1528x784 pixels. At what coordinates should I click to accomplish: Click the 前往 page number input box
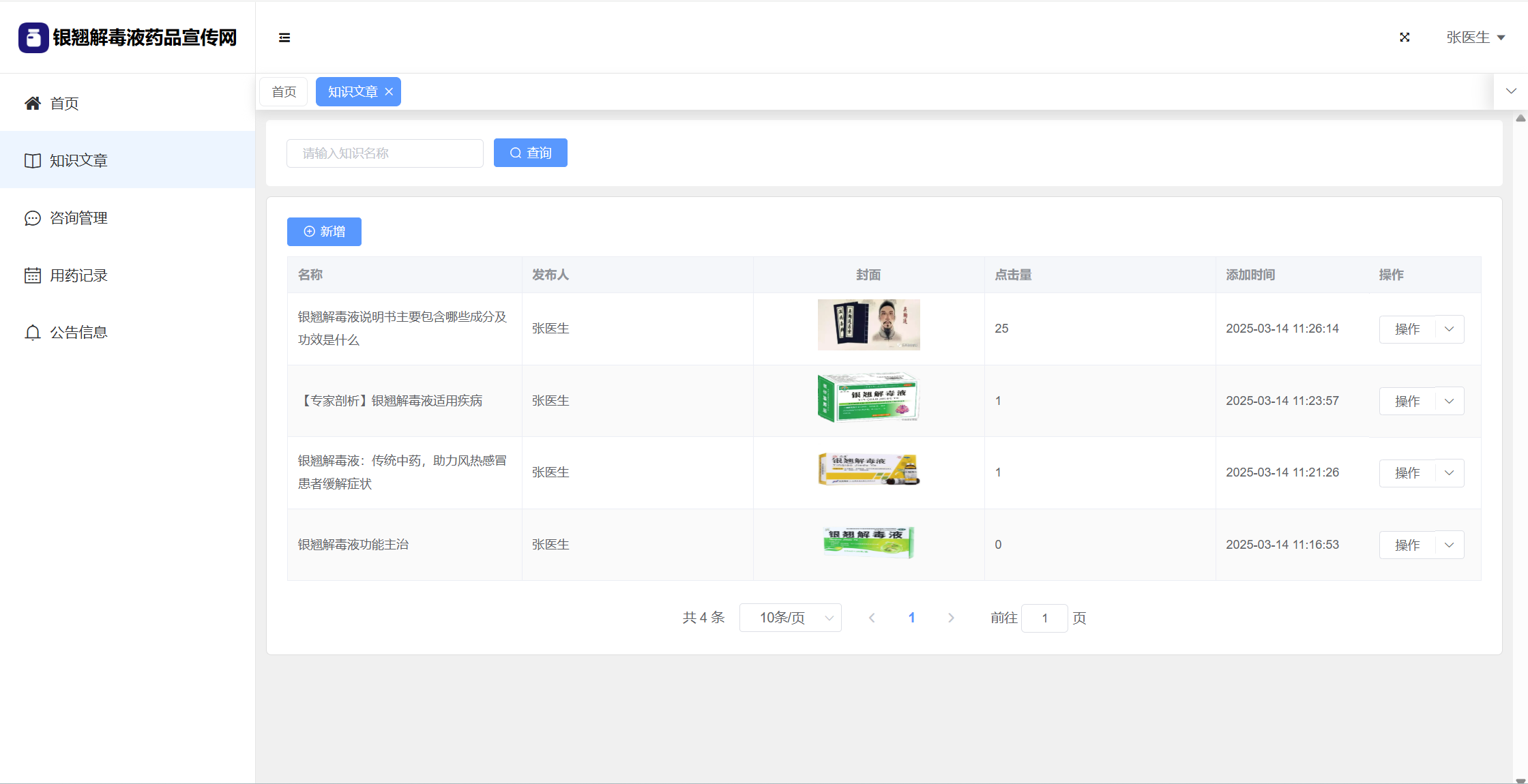[x=1044, y=618]
